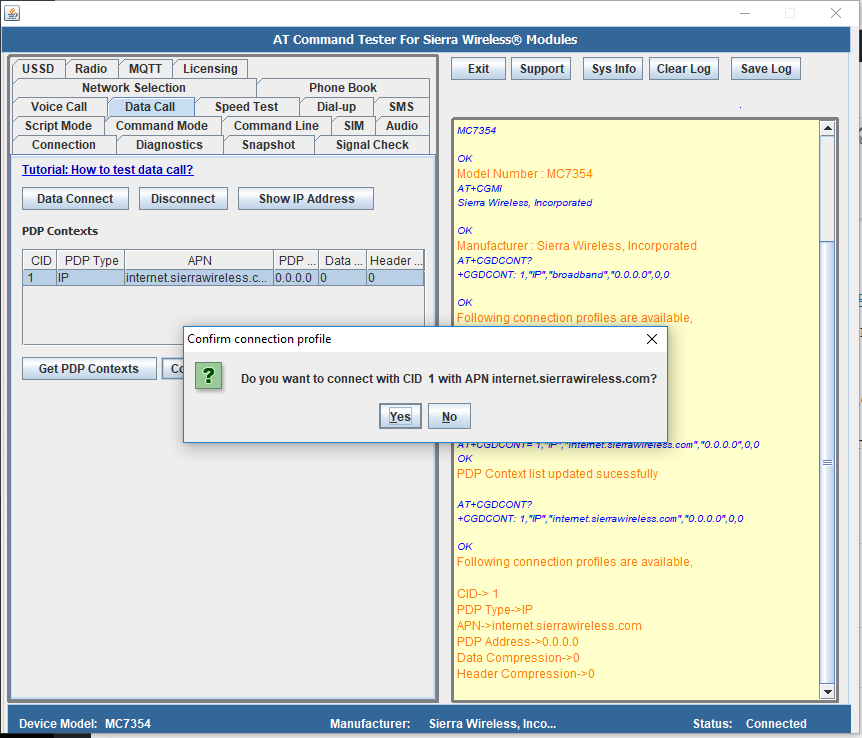This screenshot has width=862, height=738.
Task: Minimize the AT Command Tester window
Action: coord(745,13)
